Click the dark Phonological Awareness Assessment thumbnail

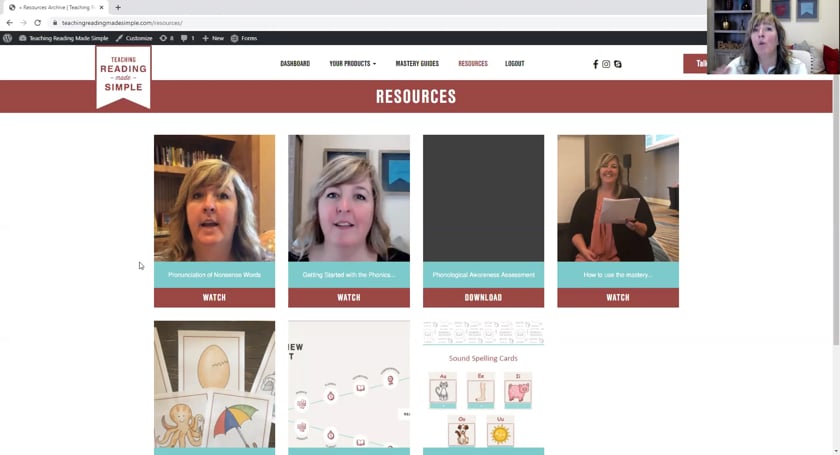[x=483, y=198]
